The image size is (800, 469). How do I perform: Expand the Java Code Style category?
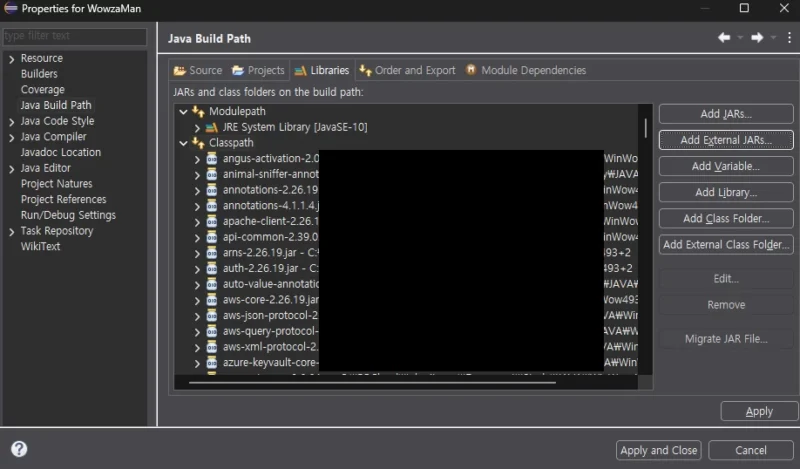point(11,122)
